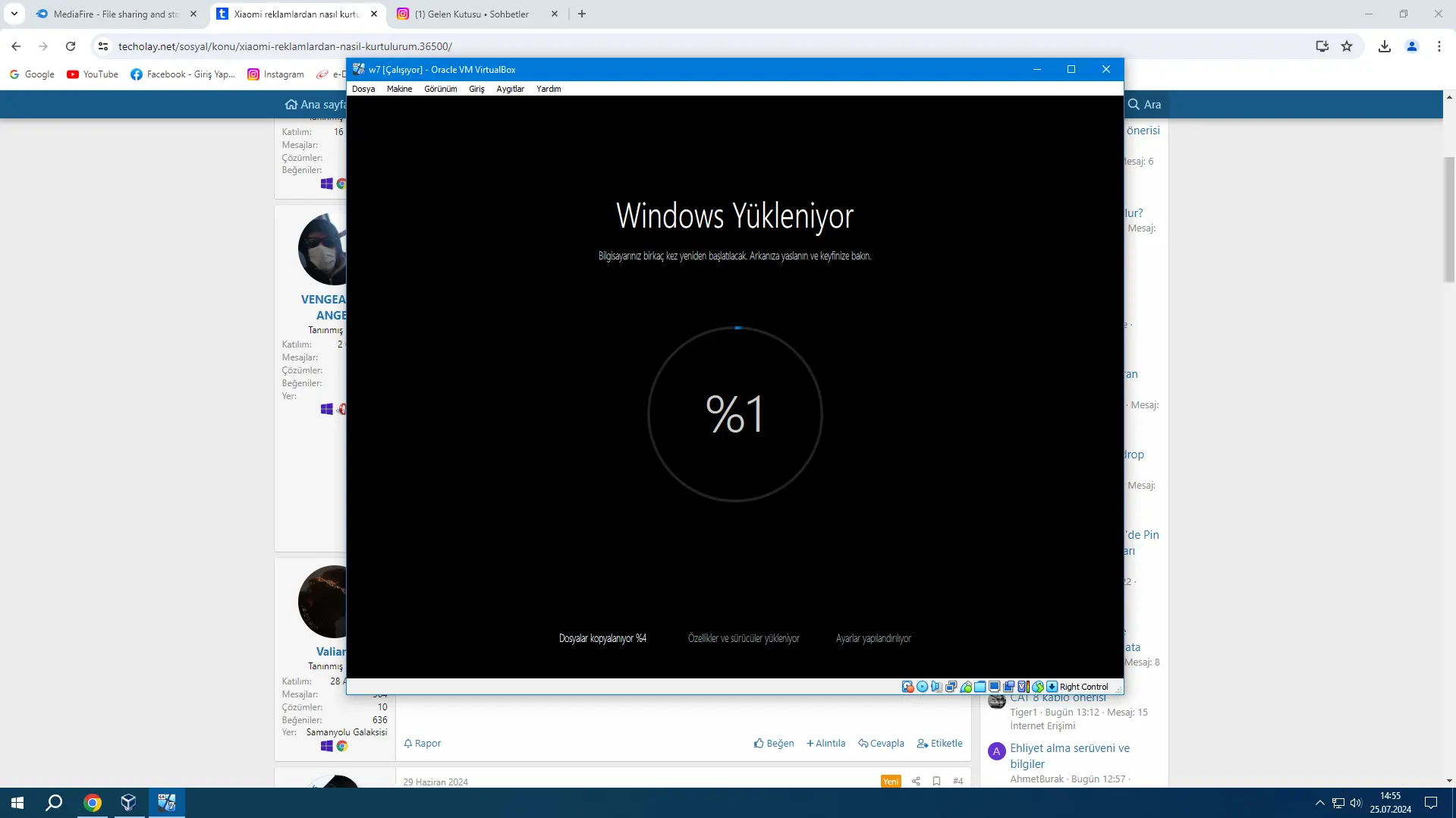Click the page vertical scrollbar thumb

[x=1449, y=219]
